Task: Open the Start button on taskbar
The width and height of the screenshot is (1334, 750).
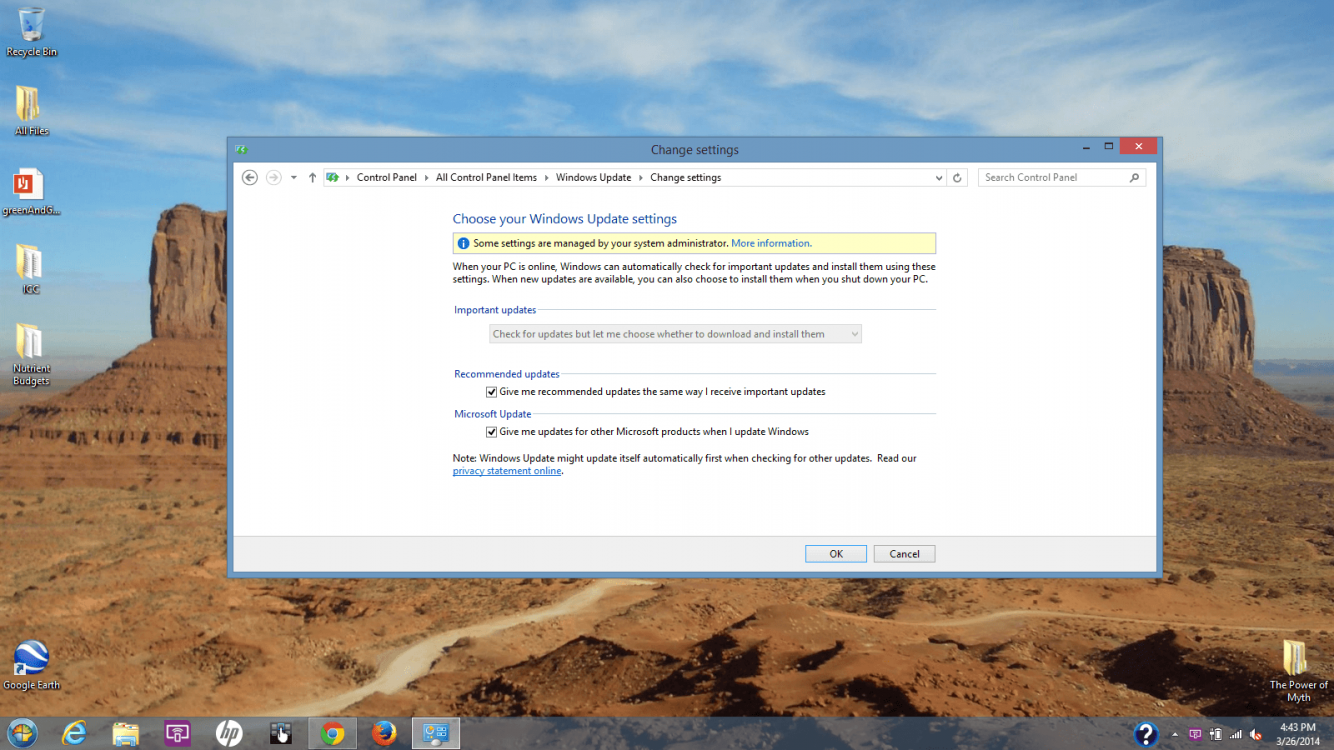Action: coord(22,733)
